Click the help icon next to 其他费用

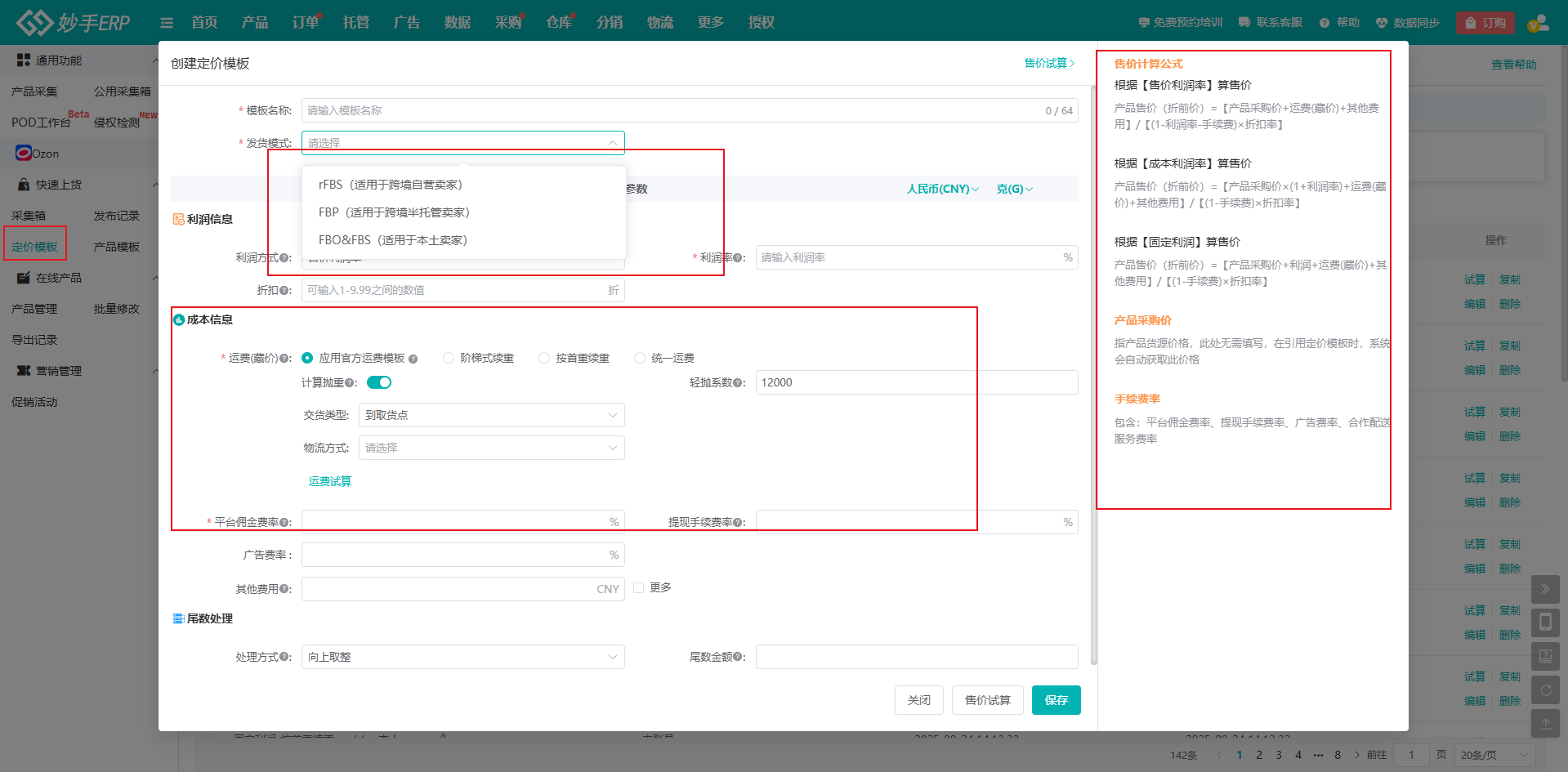[285, 589]
